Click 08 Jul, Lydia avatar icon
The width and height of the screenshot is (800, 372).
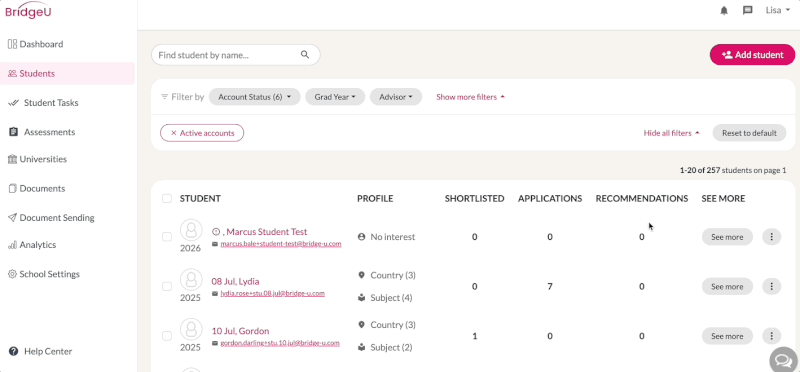pos(191,280)
